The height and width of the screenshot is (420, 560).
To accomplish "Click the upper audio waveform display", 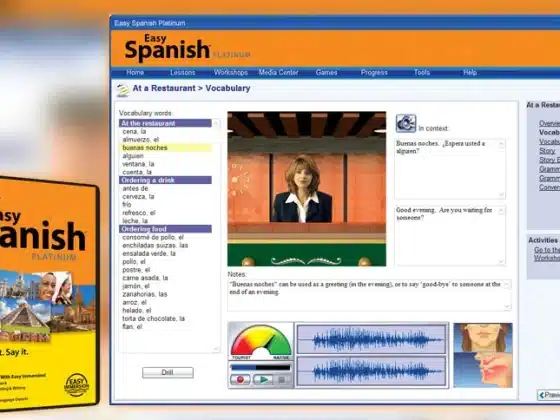I will (x=371, y=339).
